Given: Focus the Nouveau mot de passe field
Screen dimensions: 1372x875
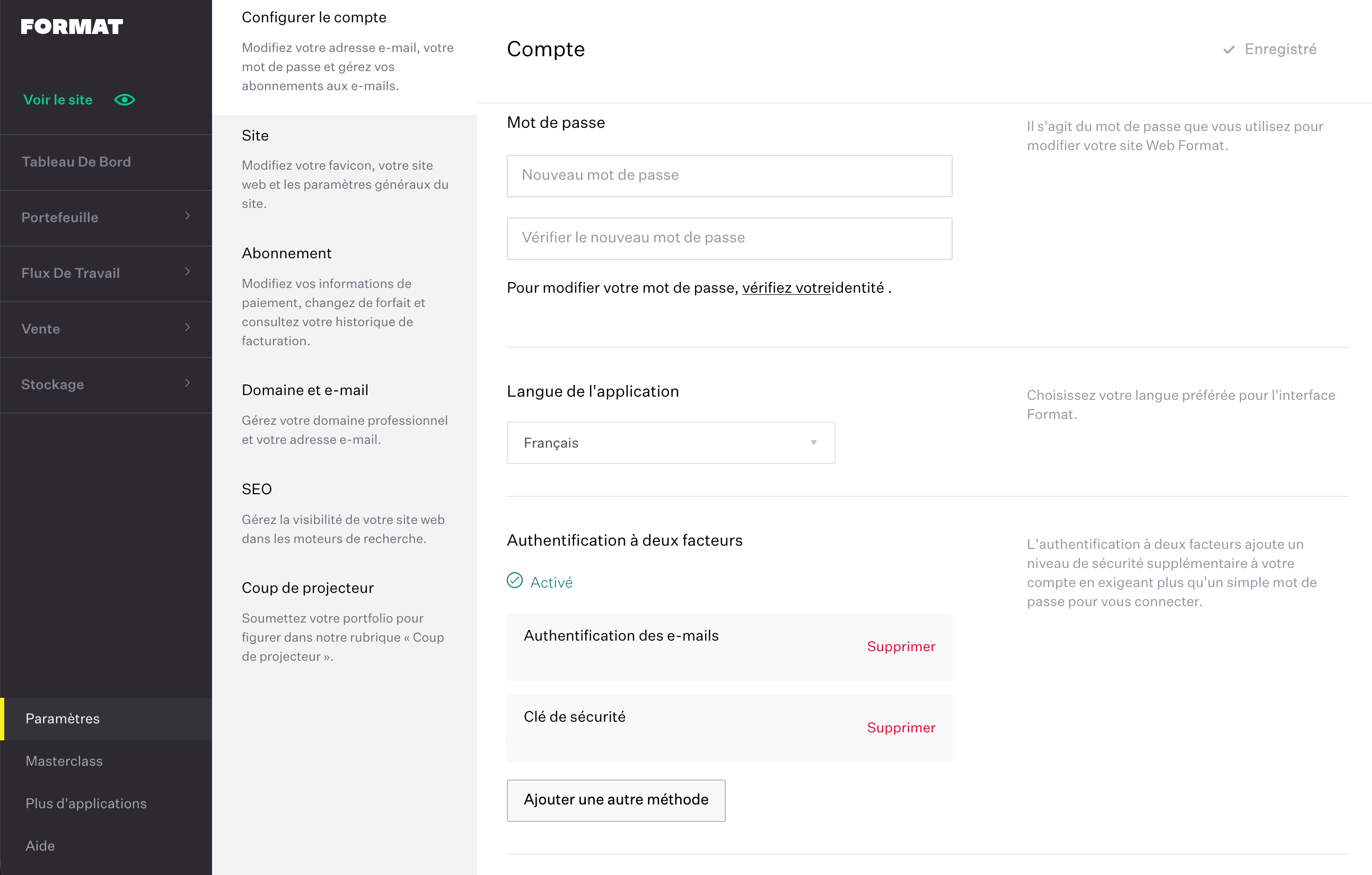Looking at the screenshot, I should pos(729,176).
